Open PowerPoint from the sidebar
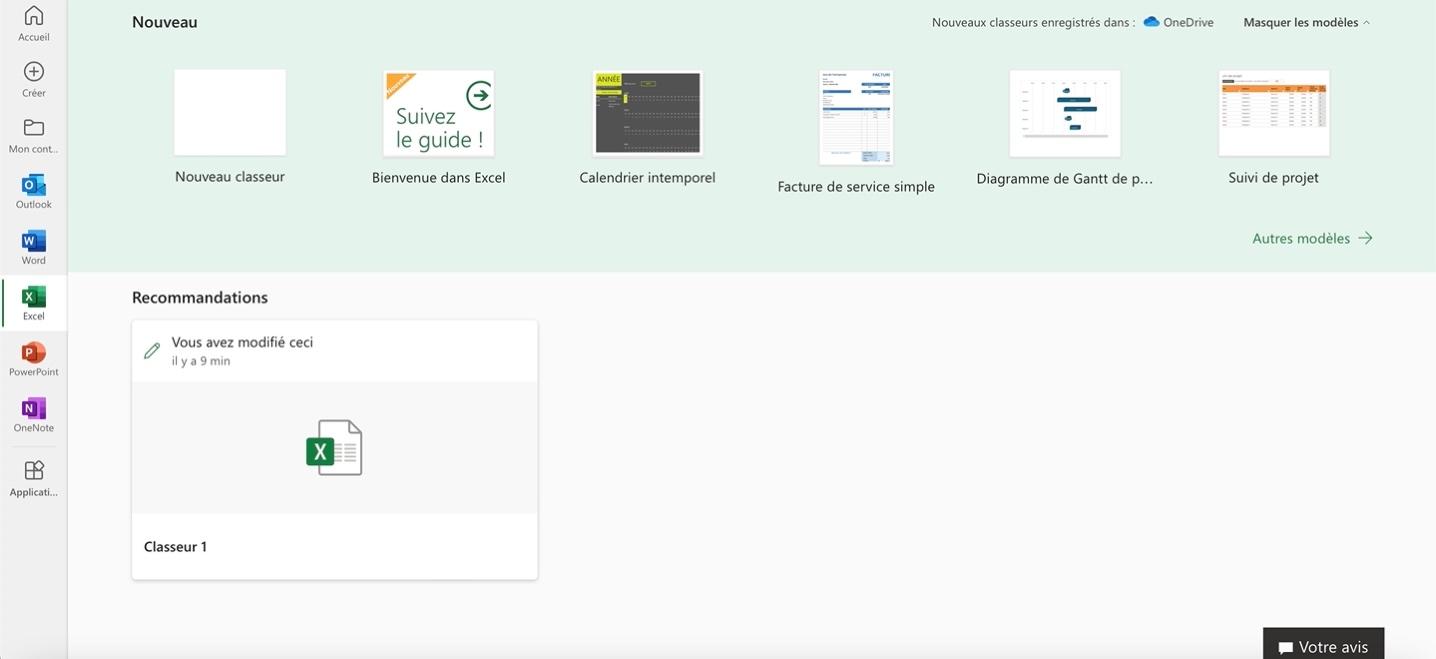This screenshot has width=1436, height=659. click(x=34, y=353)
